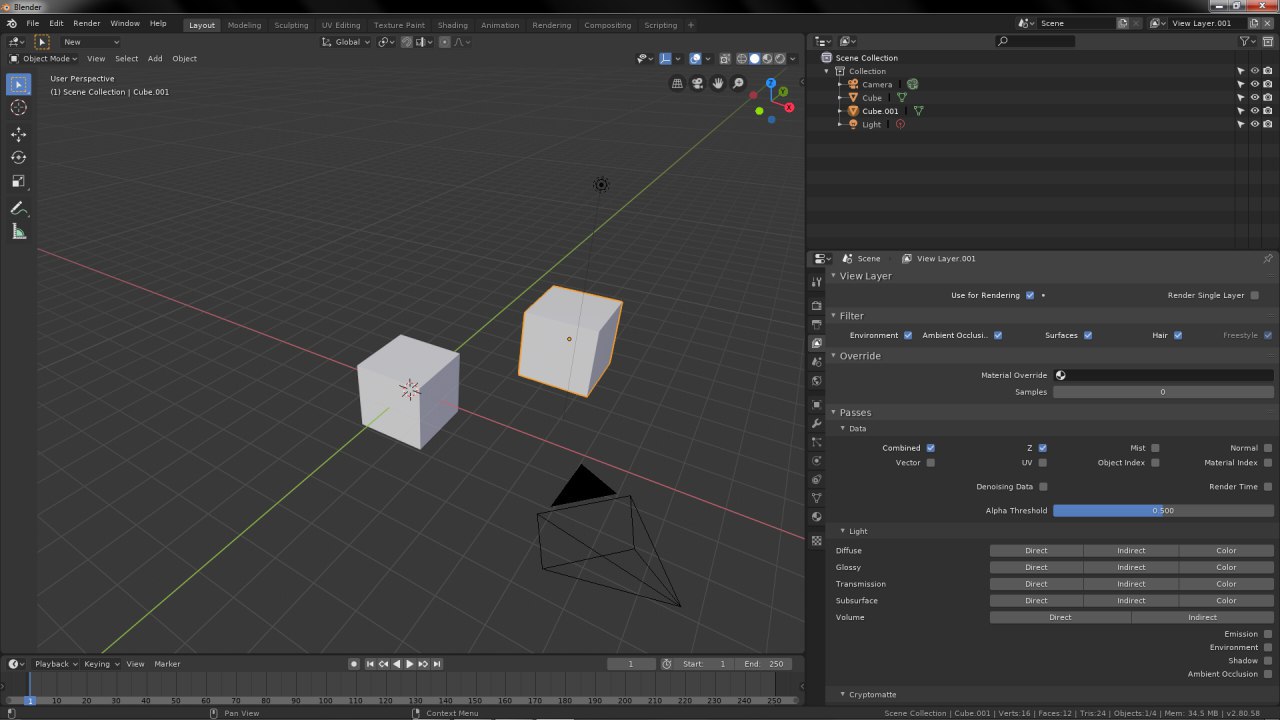Click the pan view hand icon

tap(717, 84)
